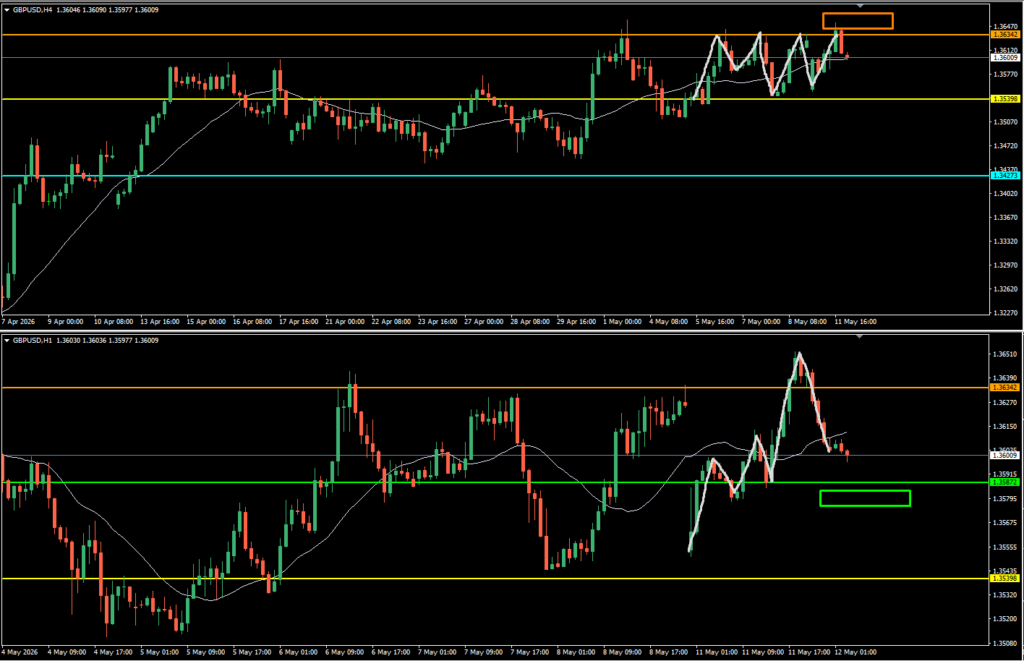
Task: Click the 1.35555 value on H1 price scale
Action: click(x=1005, y=547)
